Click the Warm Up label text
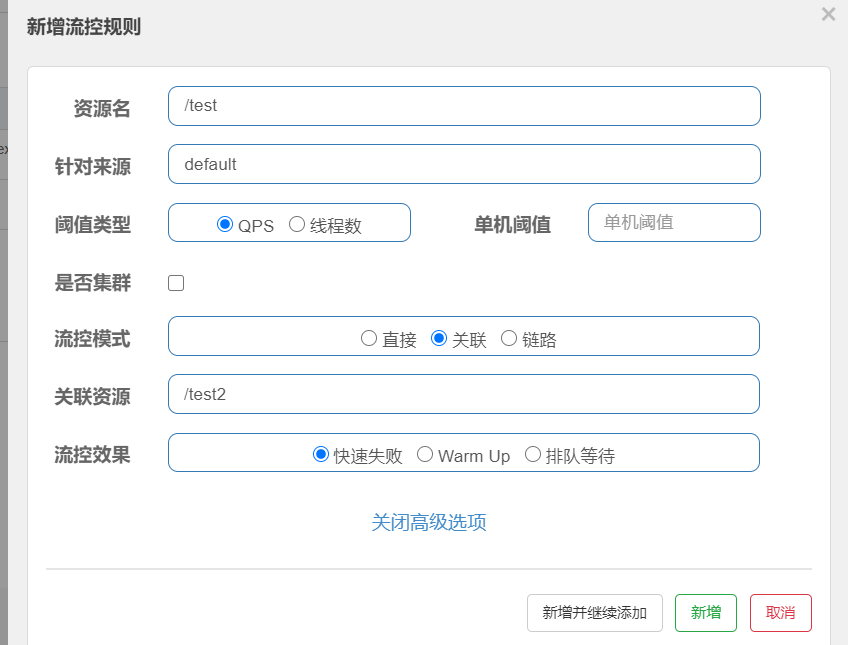848x645 pixels. (474, 456)
